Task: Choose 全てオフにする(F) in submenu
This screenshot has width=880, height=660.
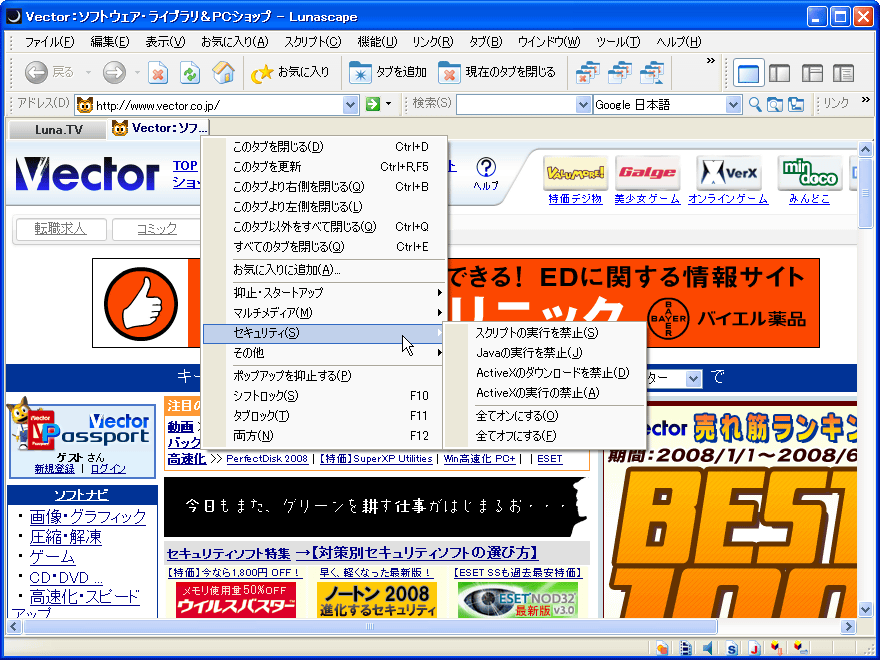Action: [x=545, y=436]
